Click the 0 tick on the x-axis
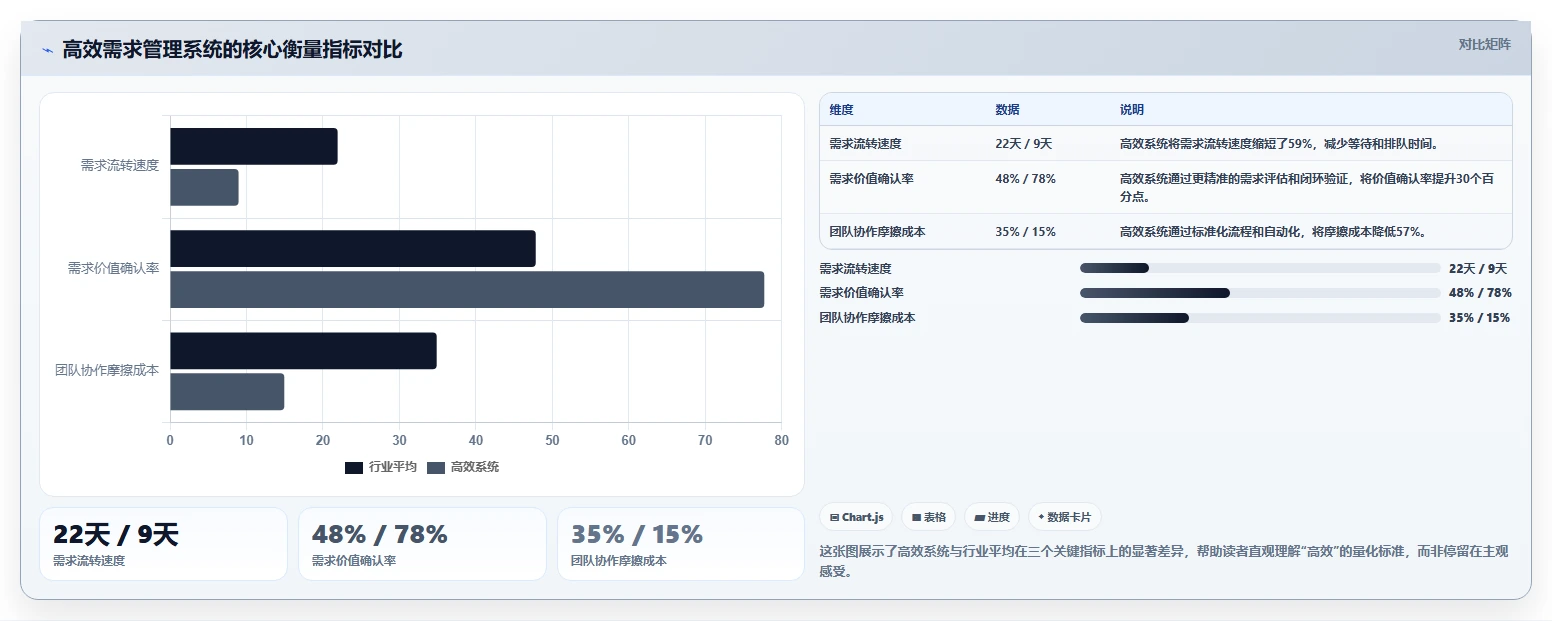The width and height of the screenshot is (1552, 621). [170, 441]
